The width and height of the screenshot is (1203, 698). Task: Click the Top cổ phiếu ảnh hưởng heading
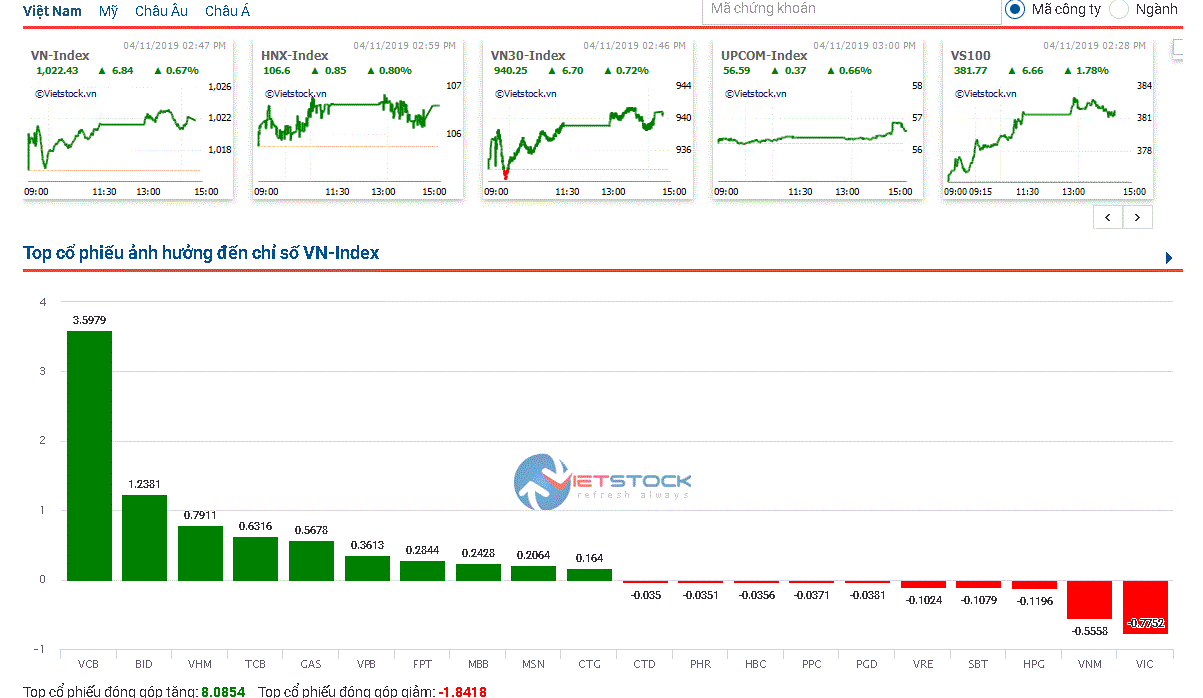201,253
